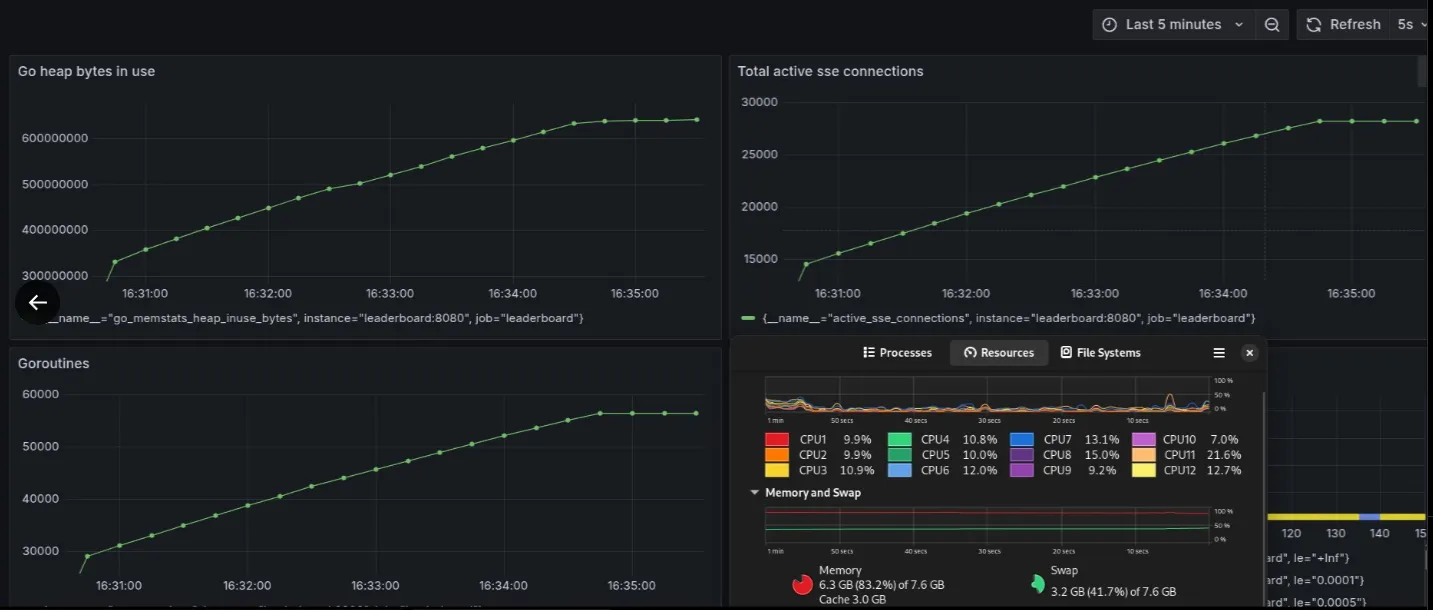Click the zoom out time range magnifier icon

click(1271, 23)
